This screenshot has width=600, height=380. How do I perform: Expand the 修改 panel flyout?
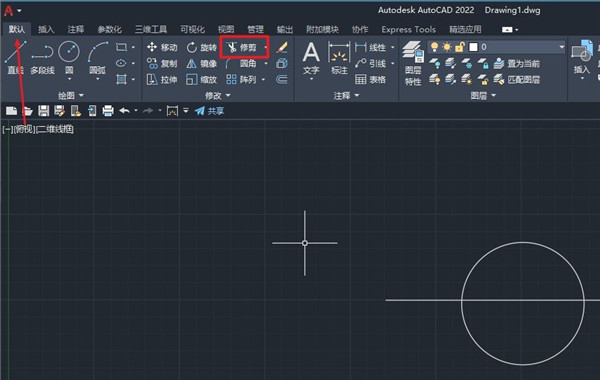pyautogui.click(x=218, y=95)
